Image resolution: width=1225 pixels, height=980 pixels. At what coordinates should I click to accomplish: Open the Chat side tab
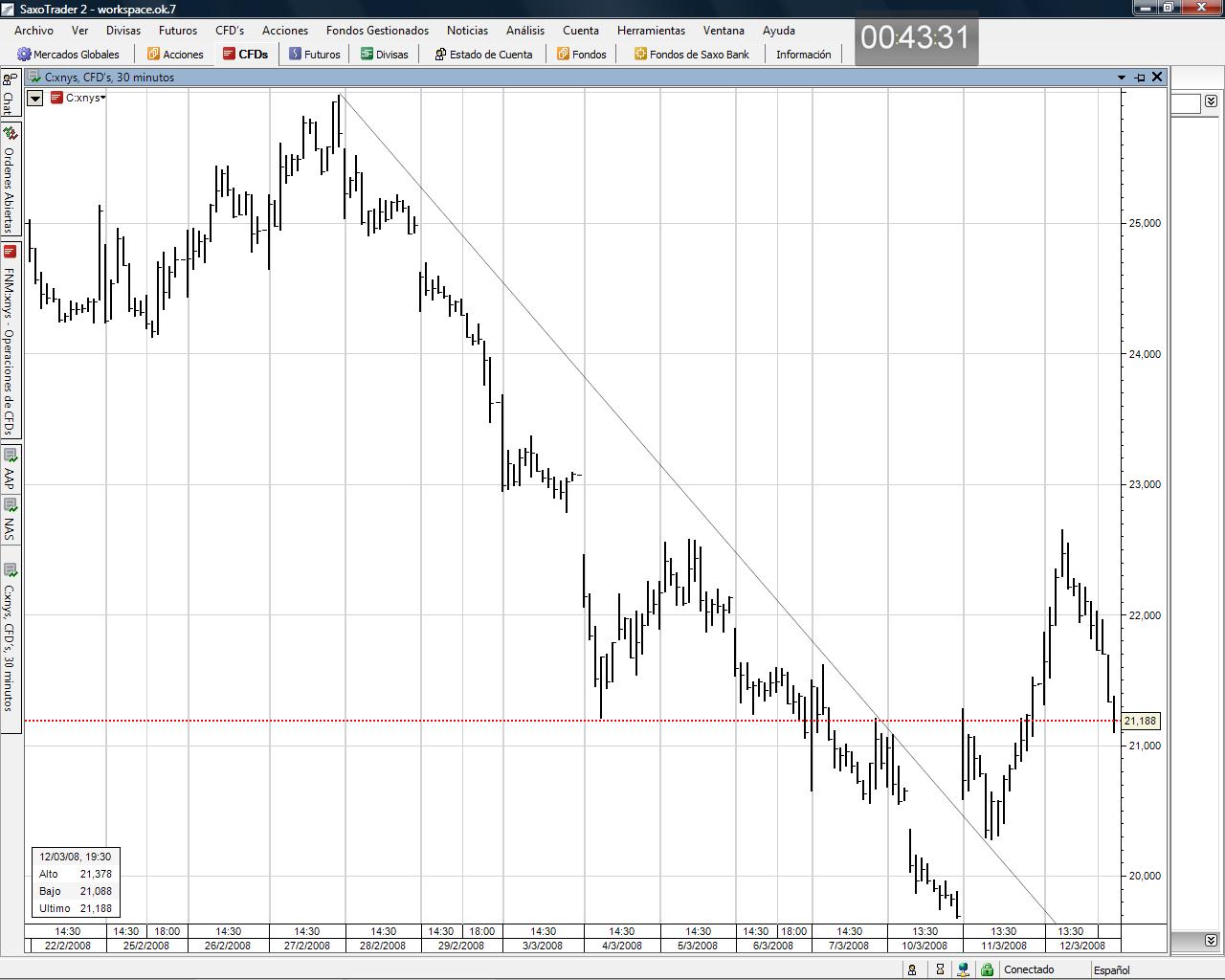[x=10, y=95]
